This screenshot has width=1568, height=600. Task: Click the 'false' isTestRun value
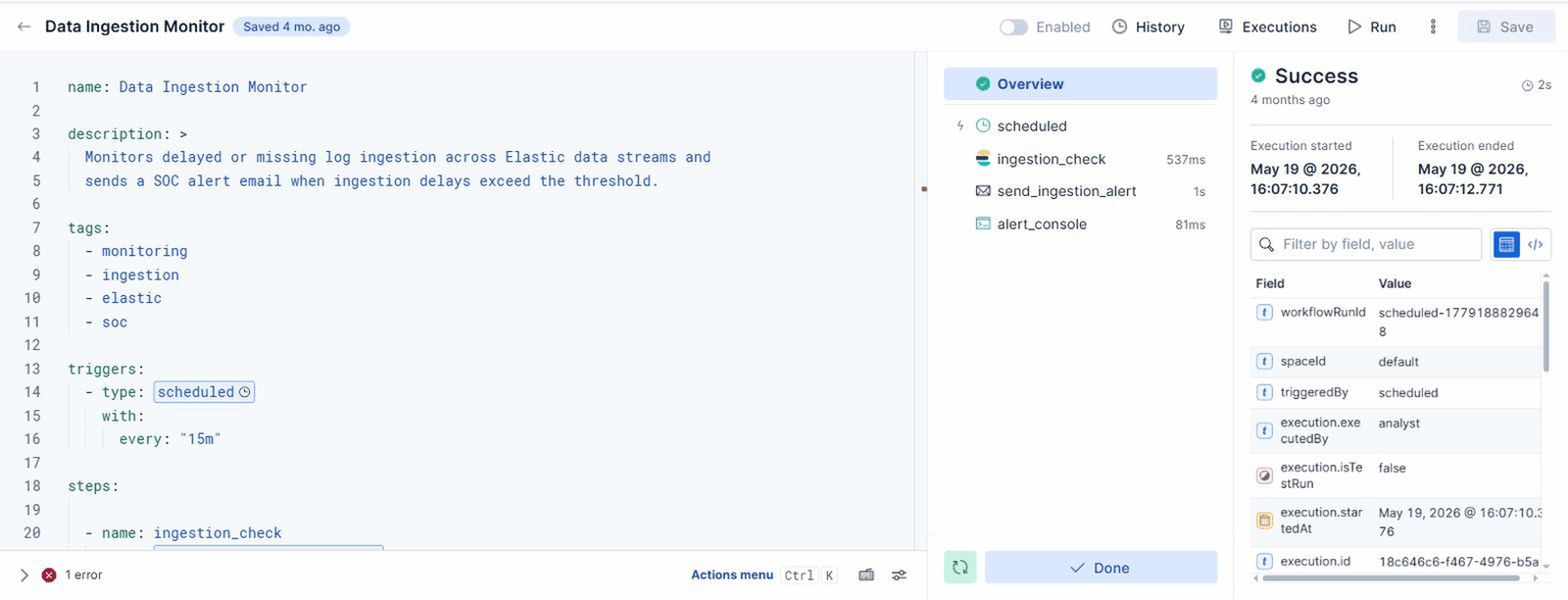click(1392, 469)
